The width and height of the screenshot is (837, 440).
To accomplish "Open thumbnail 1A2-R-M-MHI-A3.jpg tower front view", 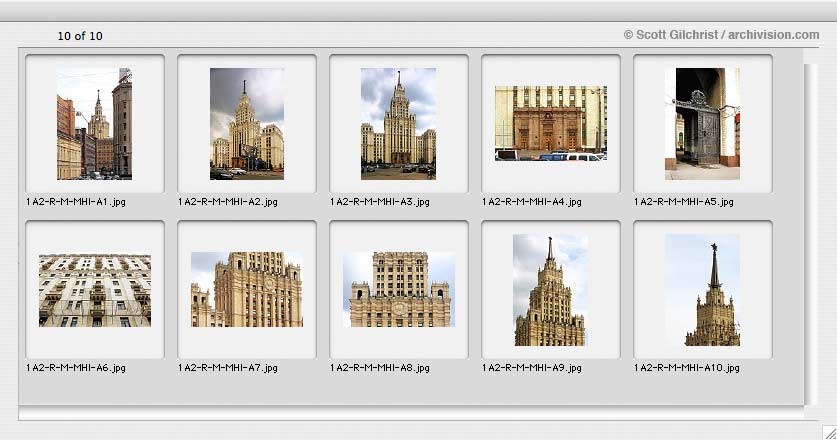I will [399, 123].
